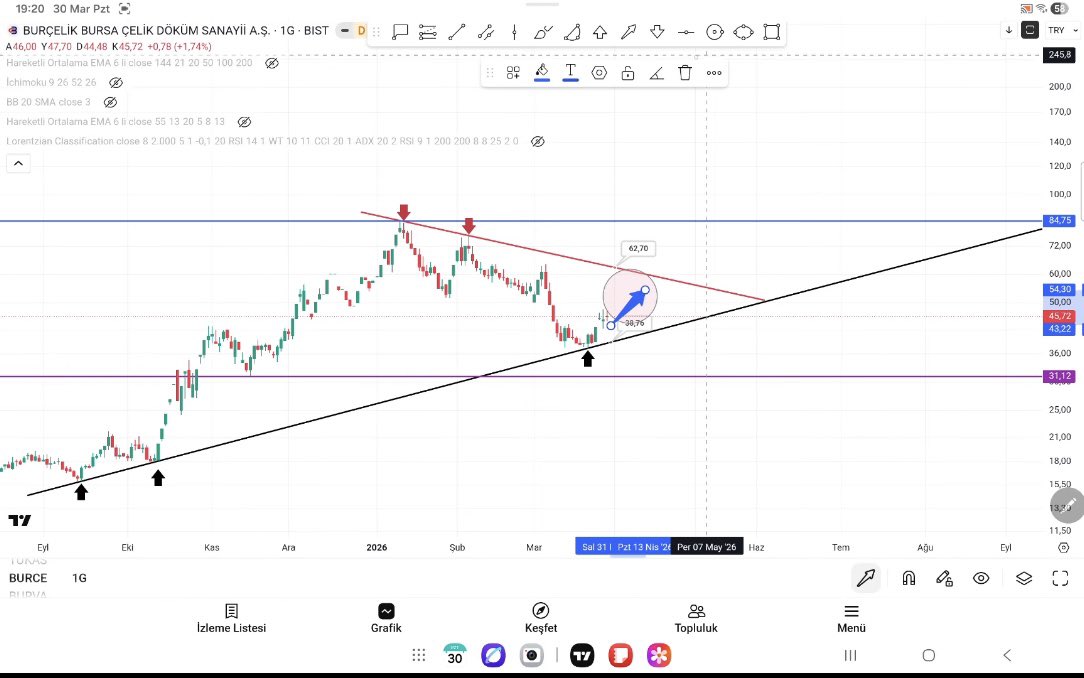Select the vertical line drawing tool

pos(514,32)
